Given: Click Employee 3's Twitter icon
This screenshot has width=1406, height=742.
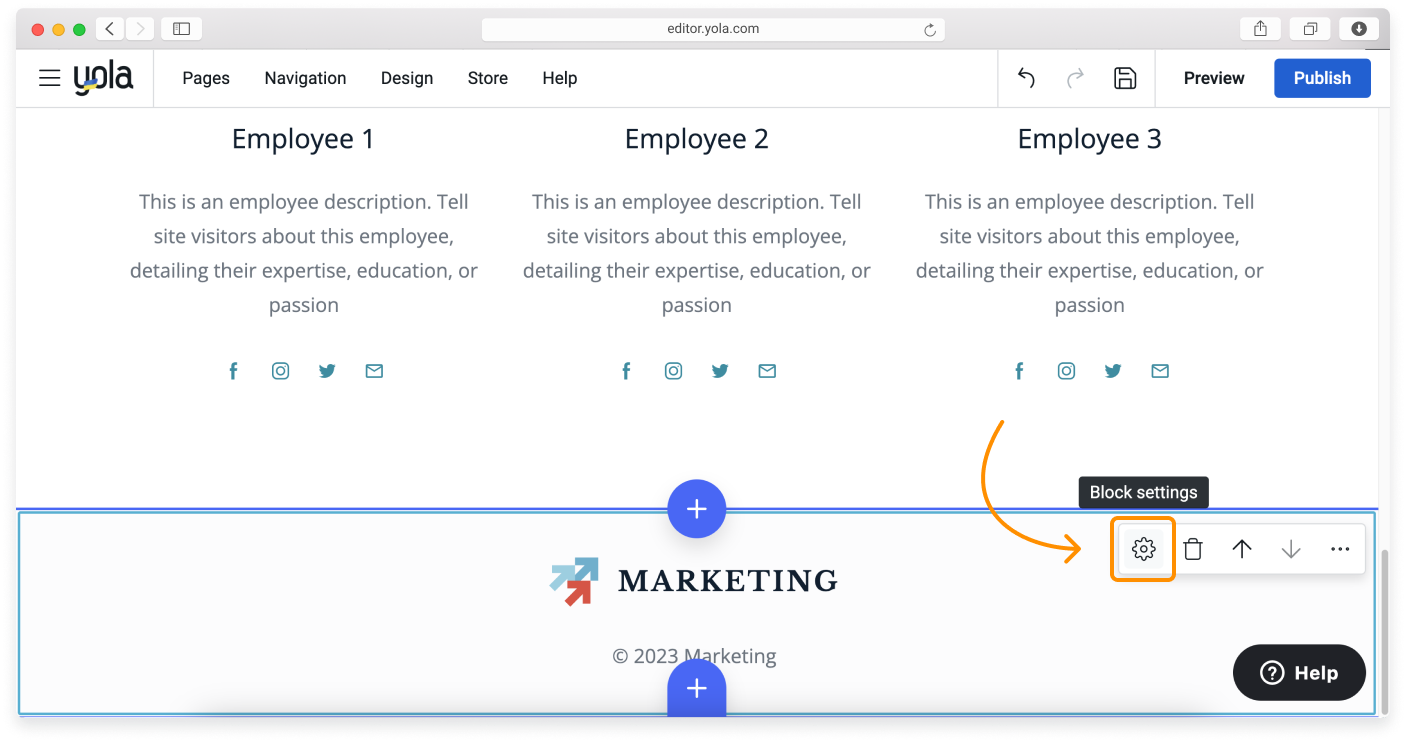Looking at the screenshot, I should (x=1113, y=371).
